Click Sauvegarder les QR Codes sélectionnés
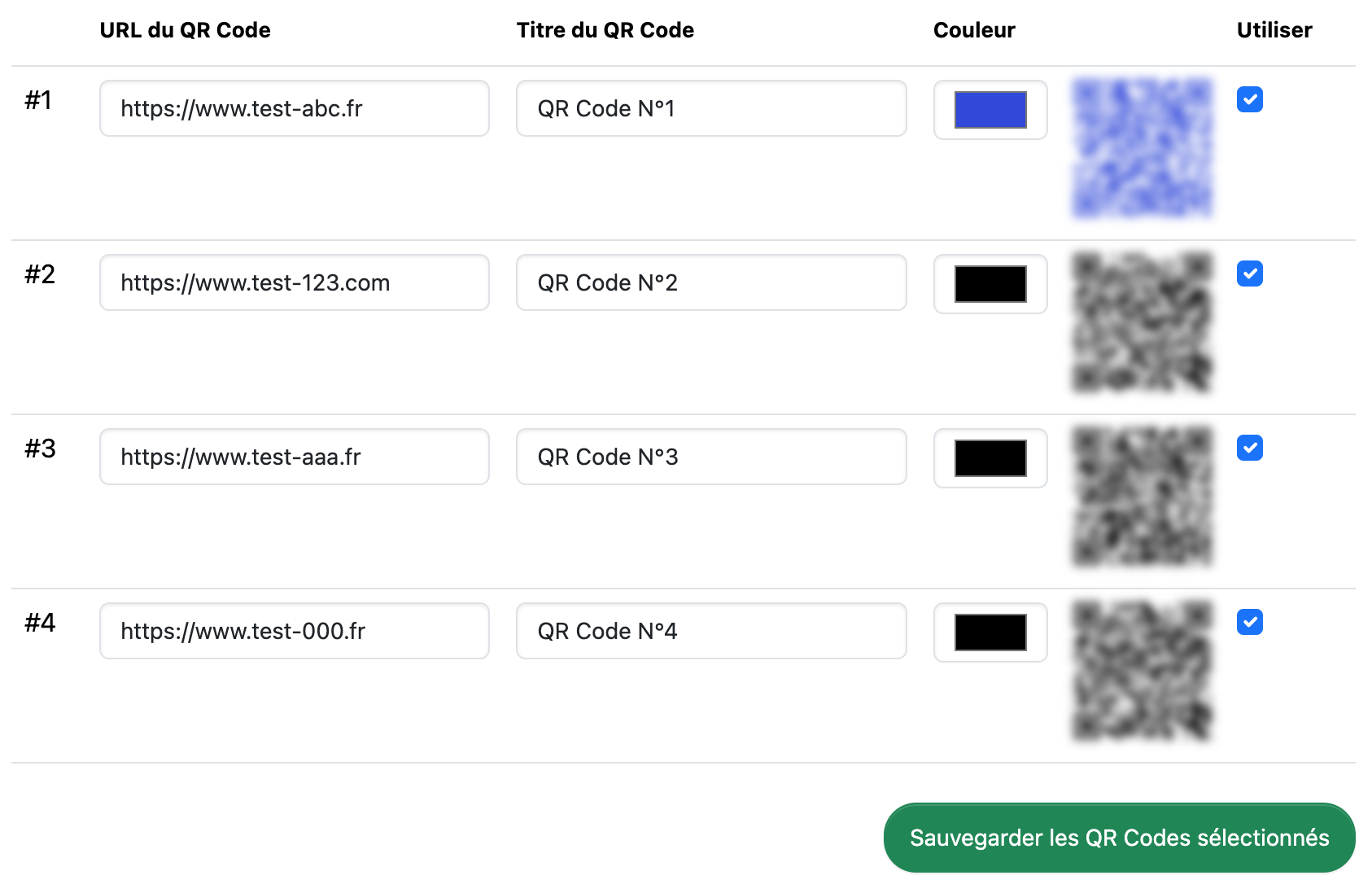This screenshot has height=884, width=1372. 1118,837
